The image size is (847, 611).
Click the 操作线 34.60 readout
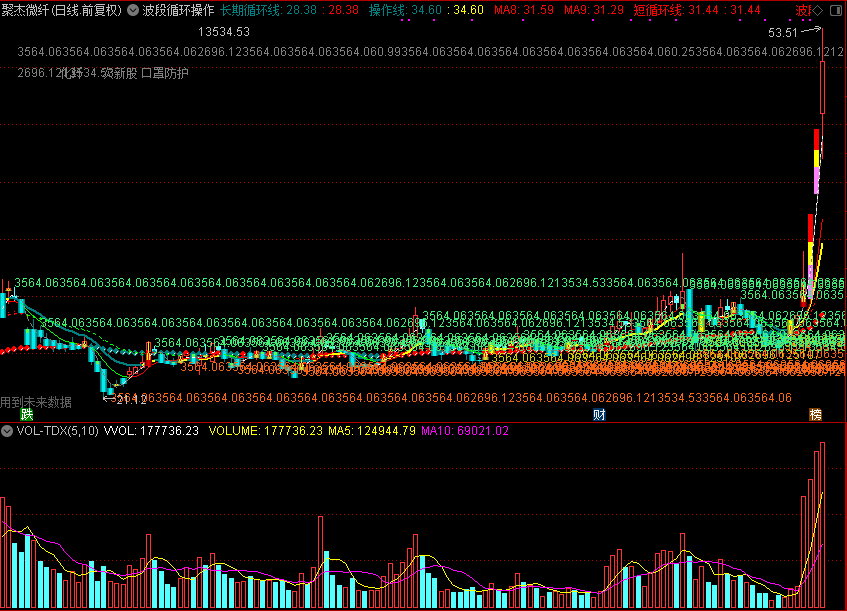426,10
